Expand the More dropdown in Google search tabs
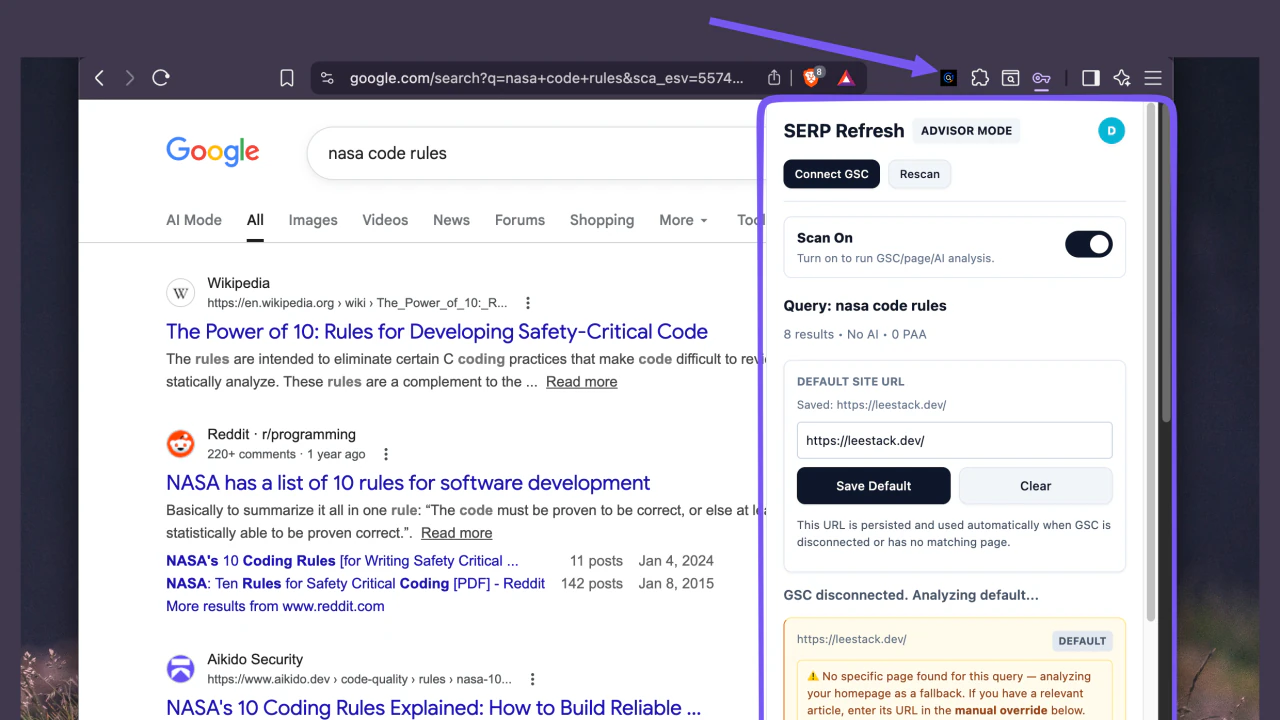This screenshot has height=720, width=1280. 683,220
